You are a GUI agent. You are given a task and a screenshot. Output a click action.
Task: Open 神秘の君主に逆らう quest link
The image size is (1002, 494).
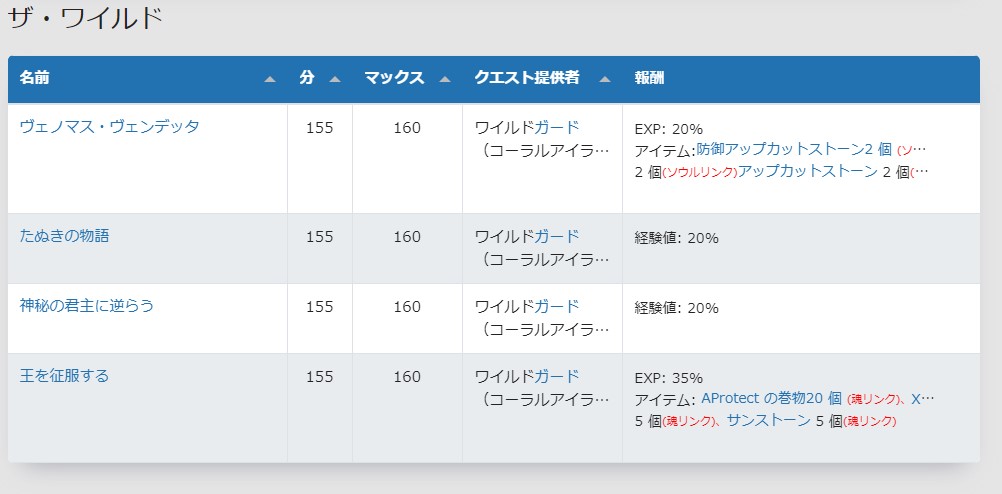point(87,305)
